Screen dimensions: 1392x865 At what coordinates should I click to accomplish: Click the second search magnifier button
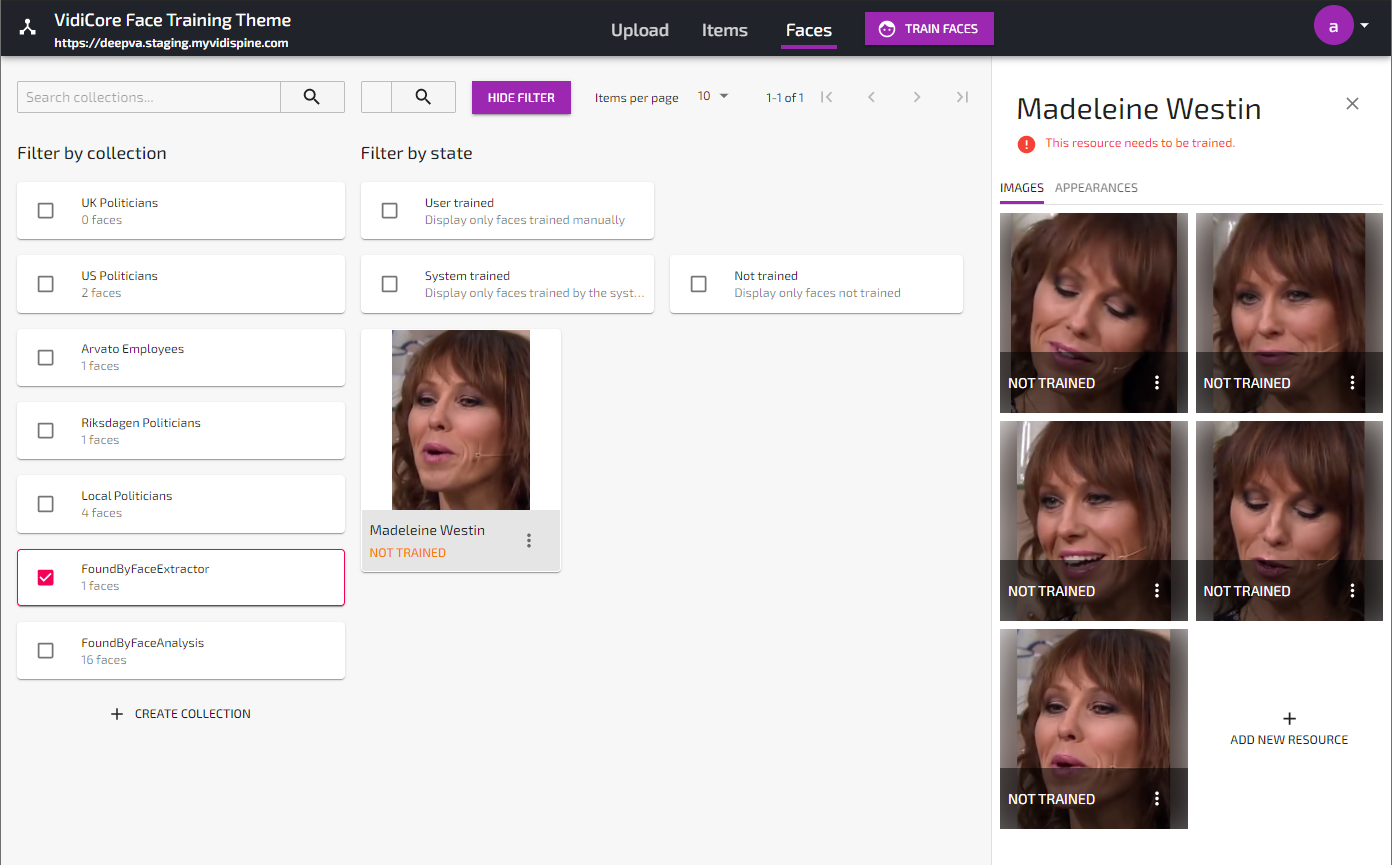423,97
